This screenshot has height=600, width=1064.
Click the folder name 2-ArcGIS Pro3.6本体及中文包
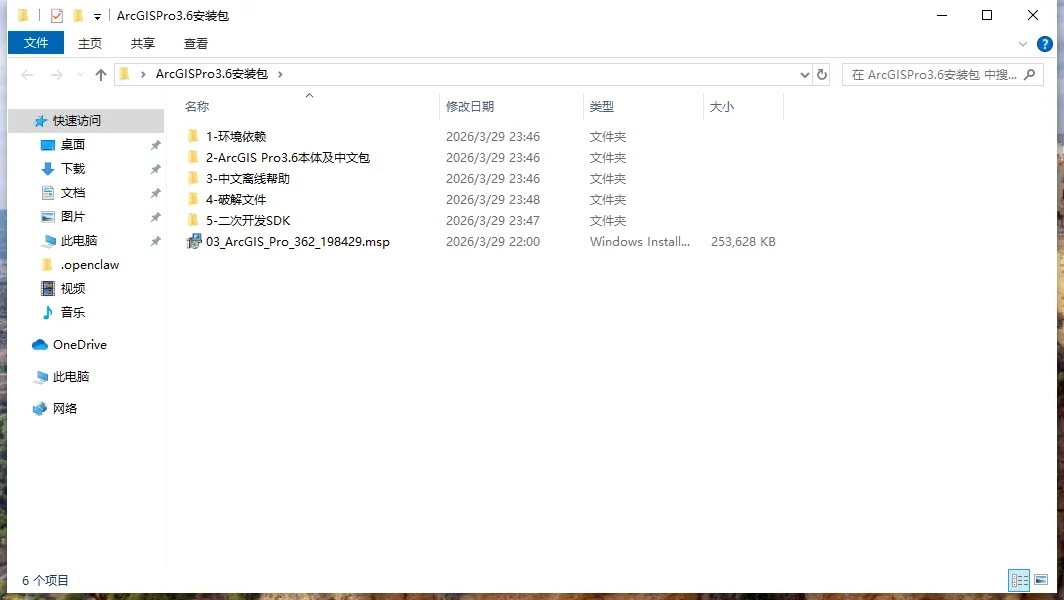(x=288, y=157)
